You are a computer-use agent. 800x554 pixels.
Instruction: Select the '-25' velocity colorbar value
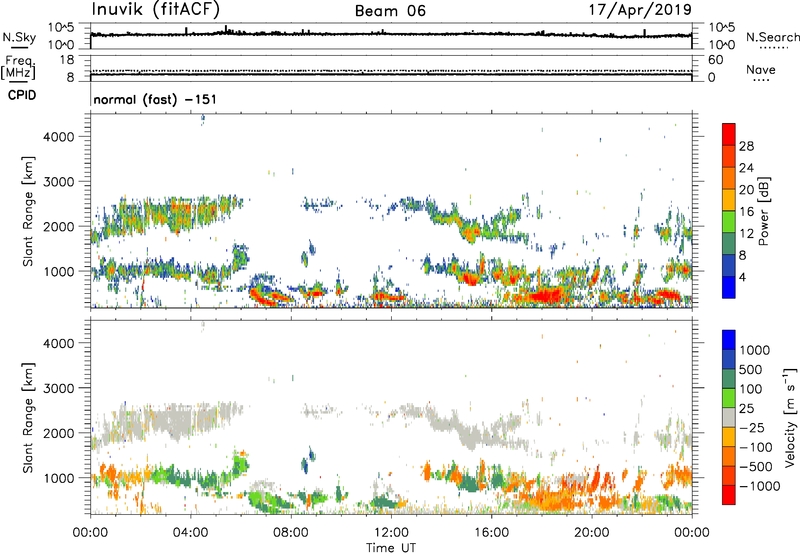click(x=751, y=428)
